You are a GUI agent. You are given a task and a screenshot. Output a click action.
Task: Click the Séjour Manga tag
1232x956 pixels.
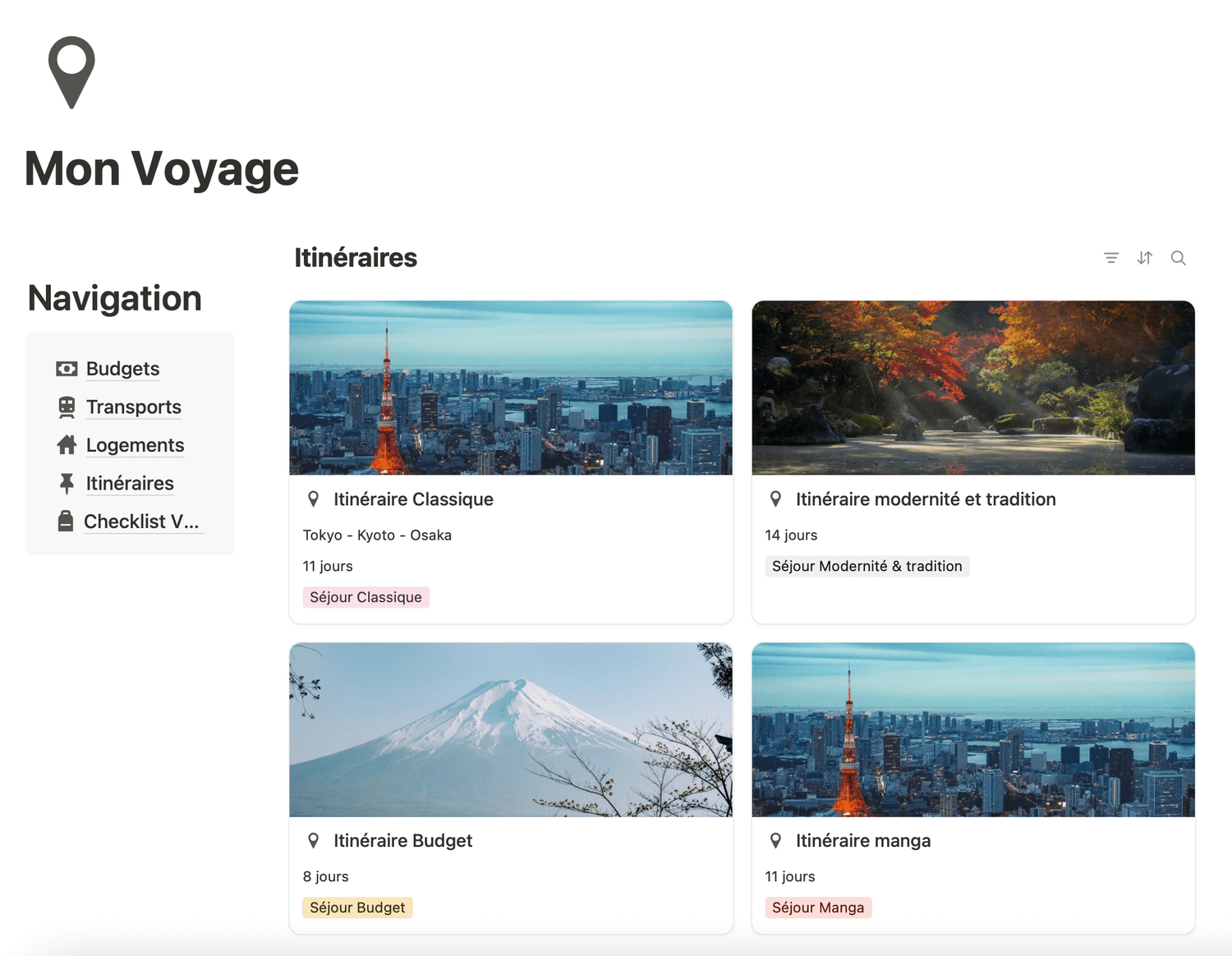[x=818, y=908]
